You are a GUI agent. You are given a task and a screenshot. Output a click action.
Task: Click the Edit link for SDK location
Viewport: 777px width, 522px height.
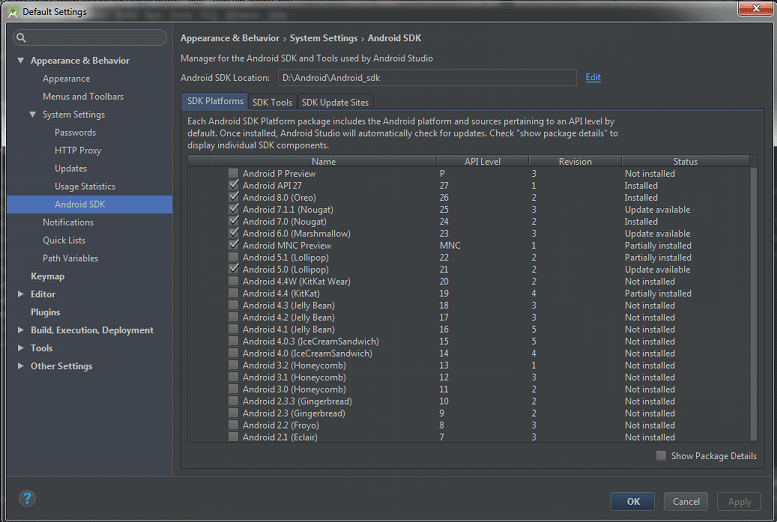pos(593,77)
